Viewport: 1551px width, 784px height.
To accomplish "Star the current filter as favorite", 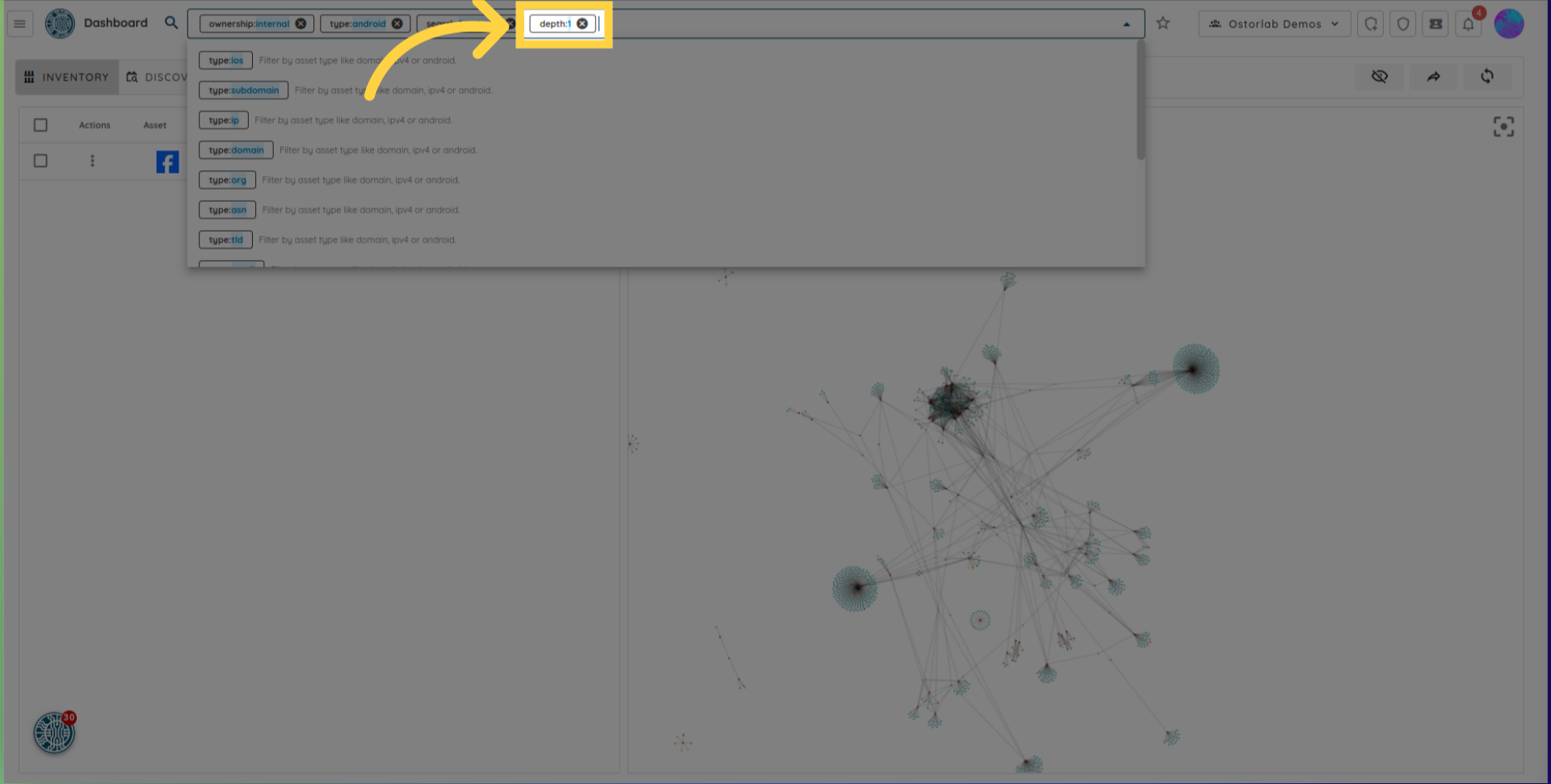I will [x=1162, y=23].
